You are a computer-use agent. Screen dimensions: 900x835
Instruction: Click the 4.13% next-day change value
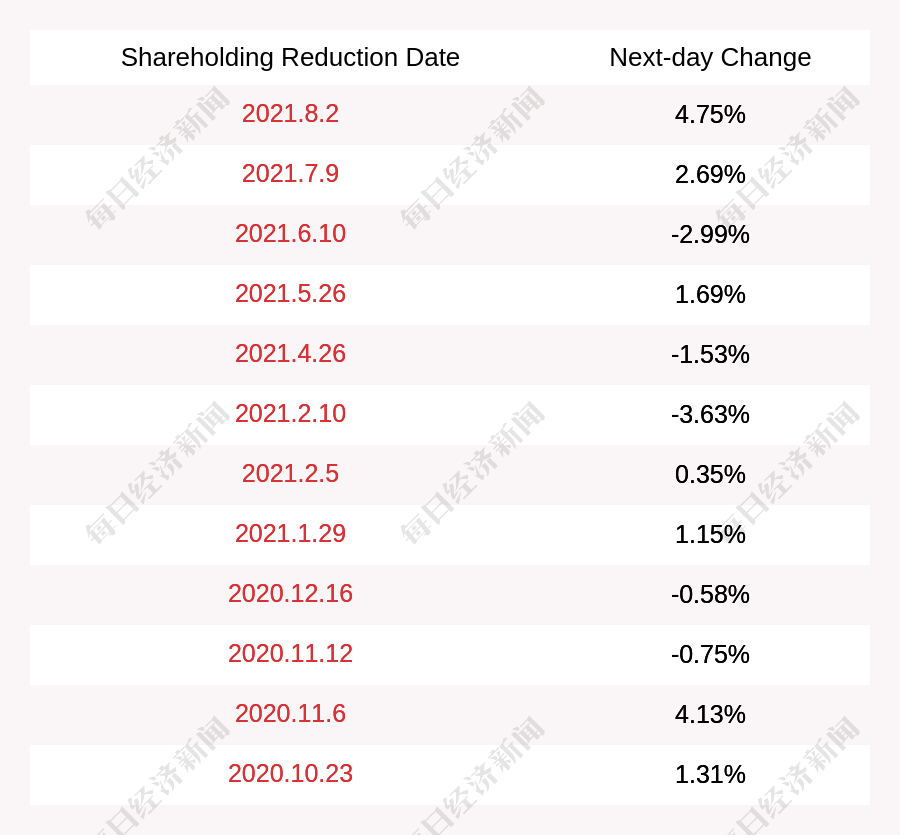(x=710, y=715)
